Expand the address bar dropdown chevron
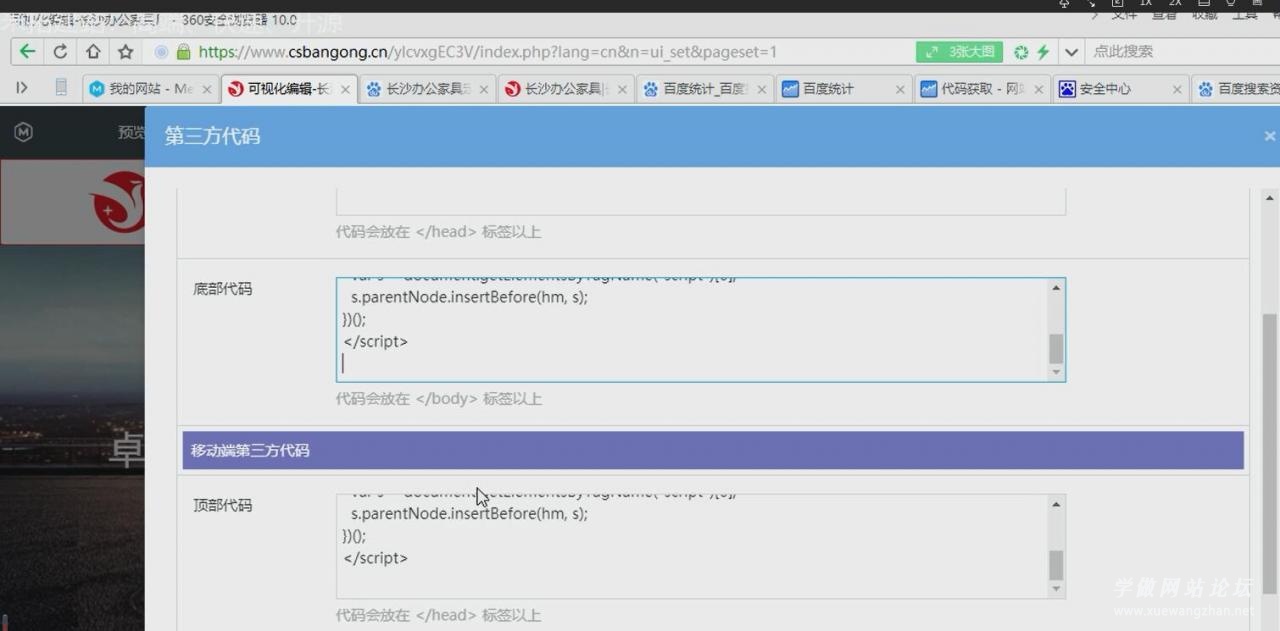This screenshot has width=1280, height=631. coord(1072,52)
